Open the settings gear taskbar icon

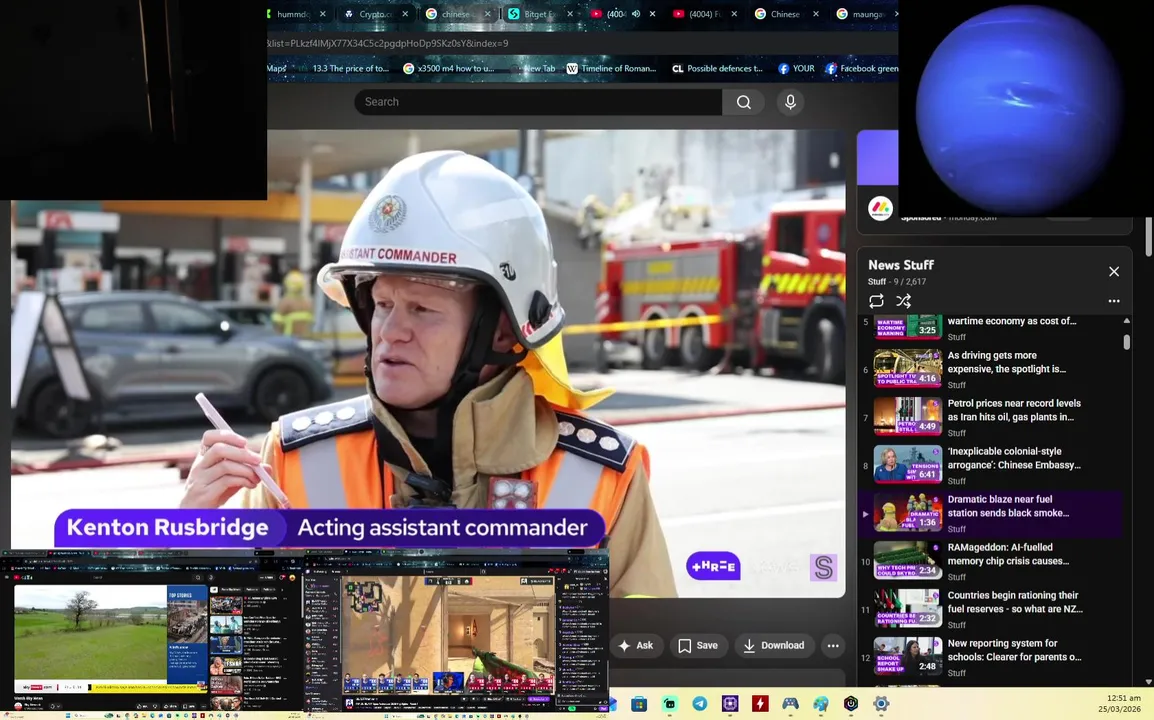(881, 704)
